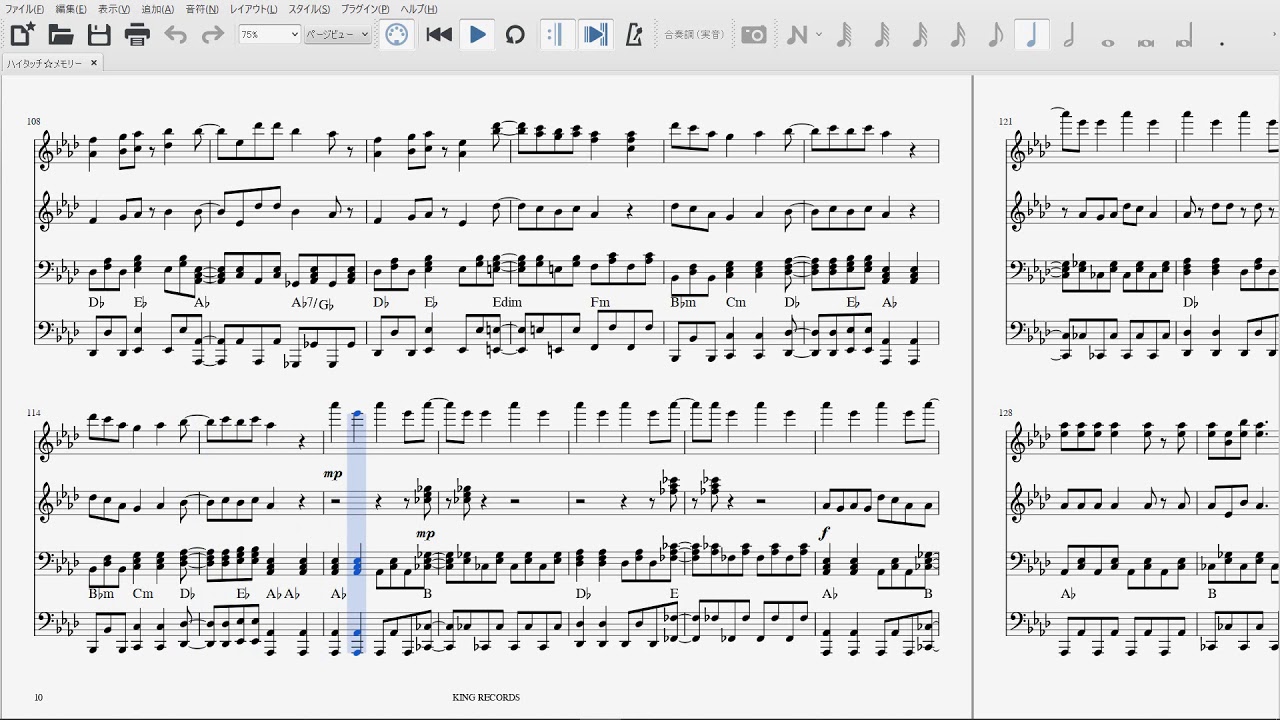
Task: Toggle the MIDI input button
Action: pos(397,35)
